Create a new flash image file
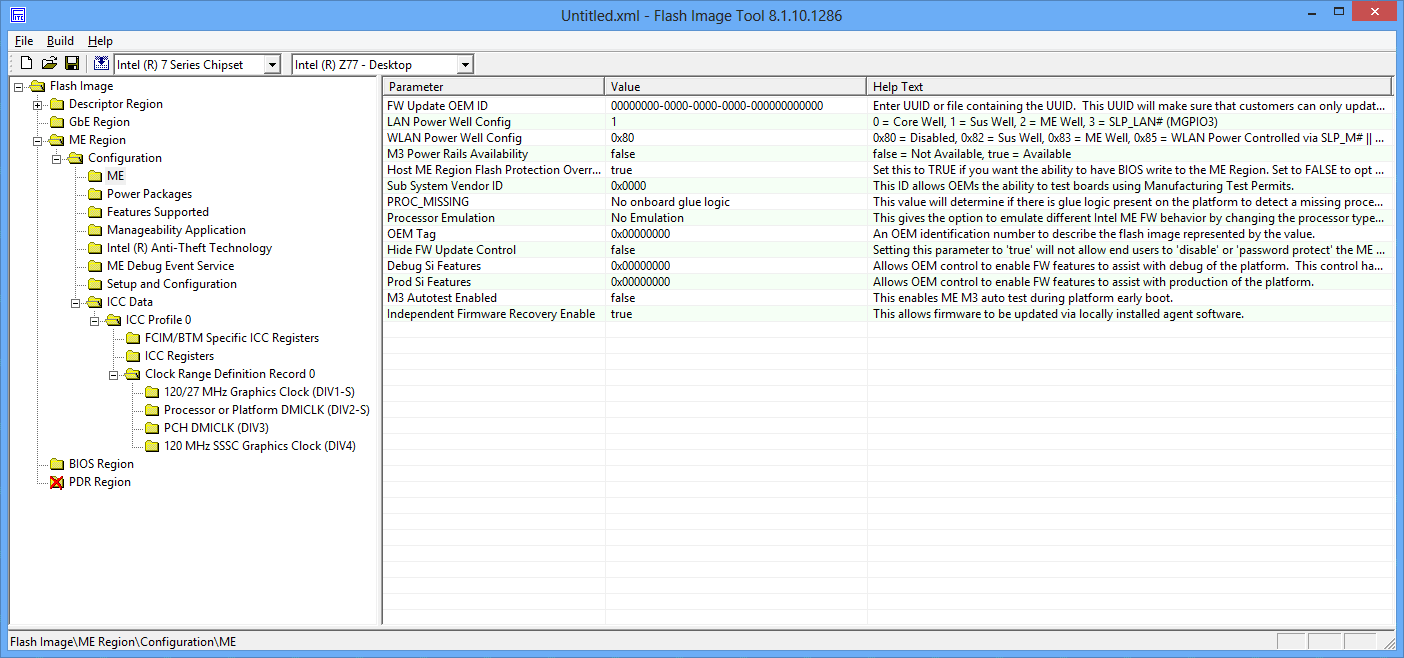Screen dimensions: 1404x658 (x=25, y=62)
